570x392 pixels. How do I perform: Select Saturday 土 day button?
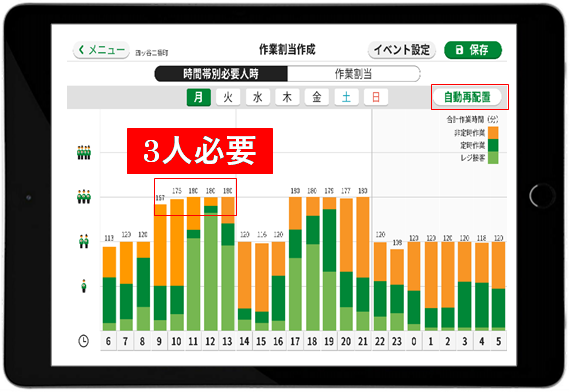346,97
